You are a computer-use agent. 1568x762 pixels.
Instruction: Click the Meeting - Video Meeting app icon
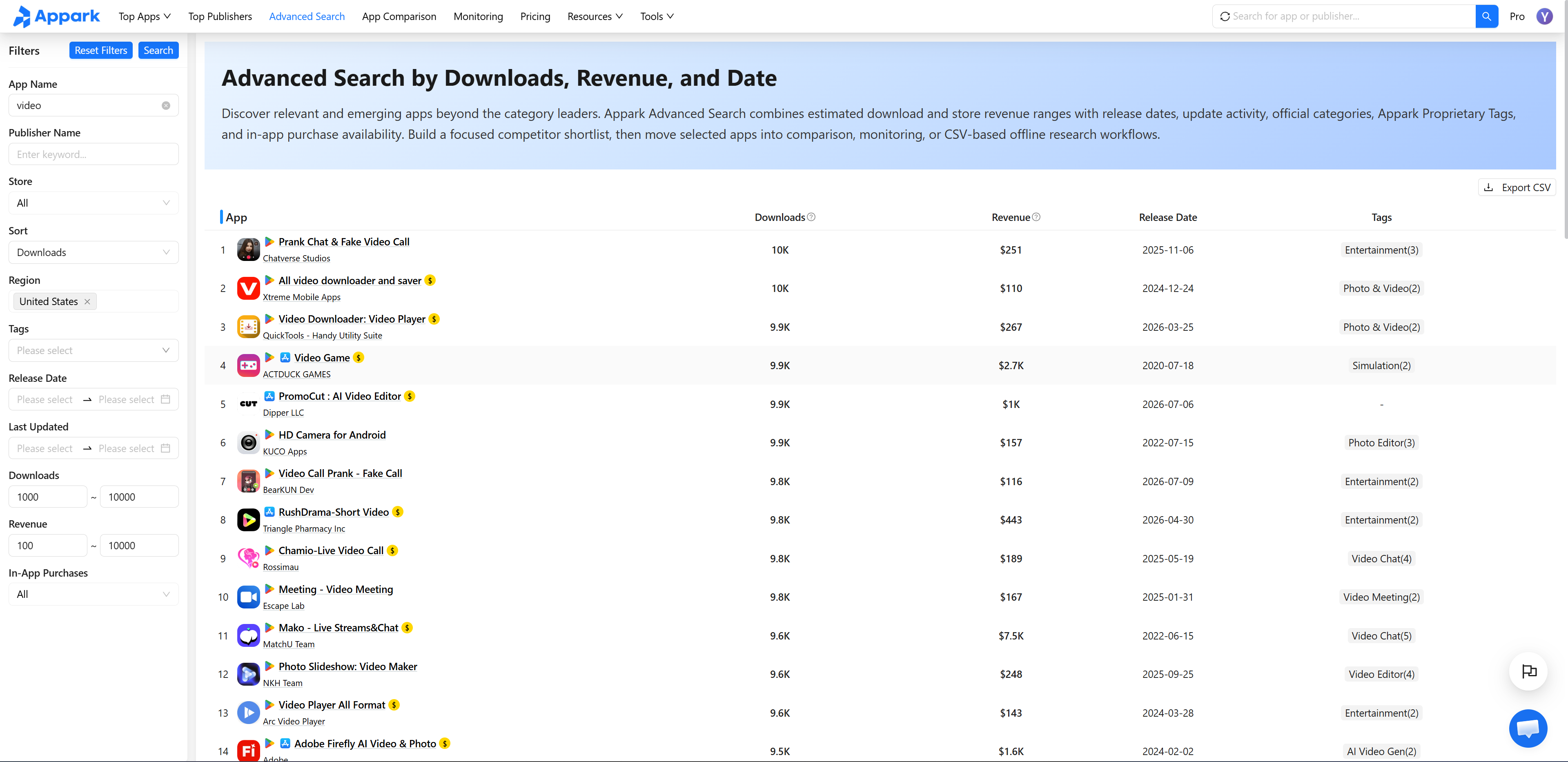point(248,597)
